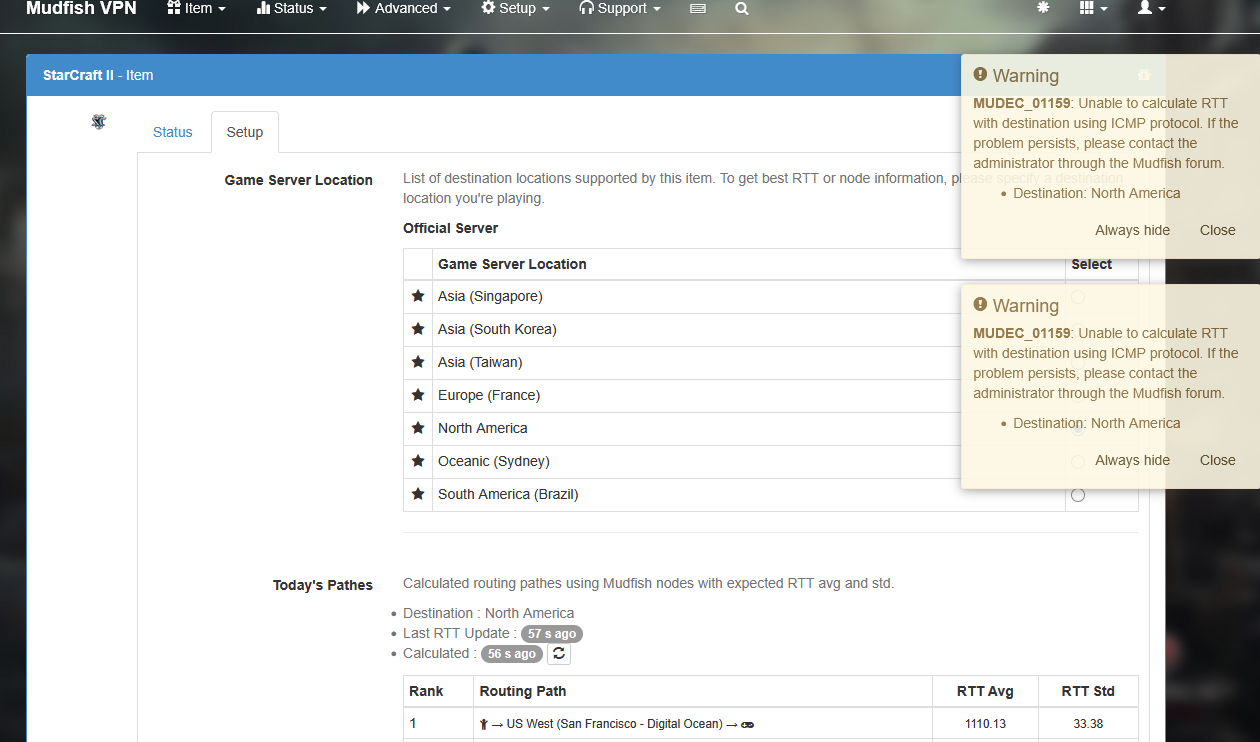Click the North America row in the server table
The width and height of the screenshot is (1260, 742).
click(770, 428)
